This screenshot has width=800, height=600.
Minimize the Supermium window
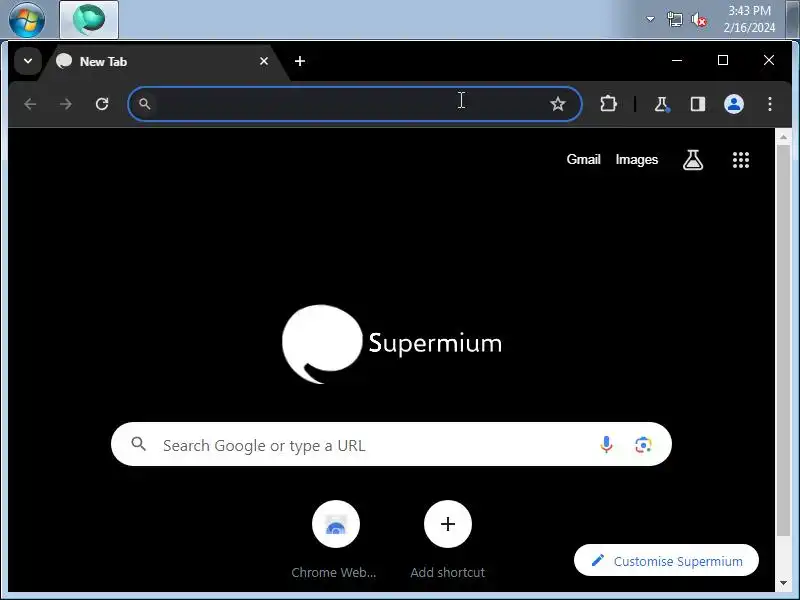point(677,61)
